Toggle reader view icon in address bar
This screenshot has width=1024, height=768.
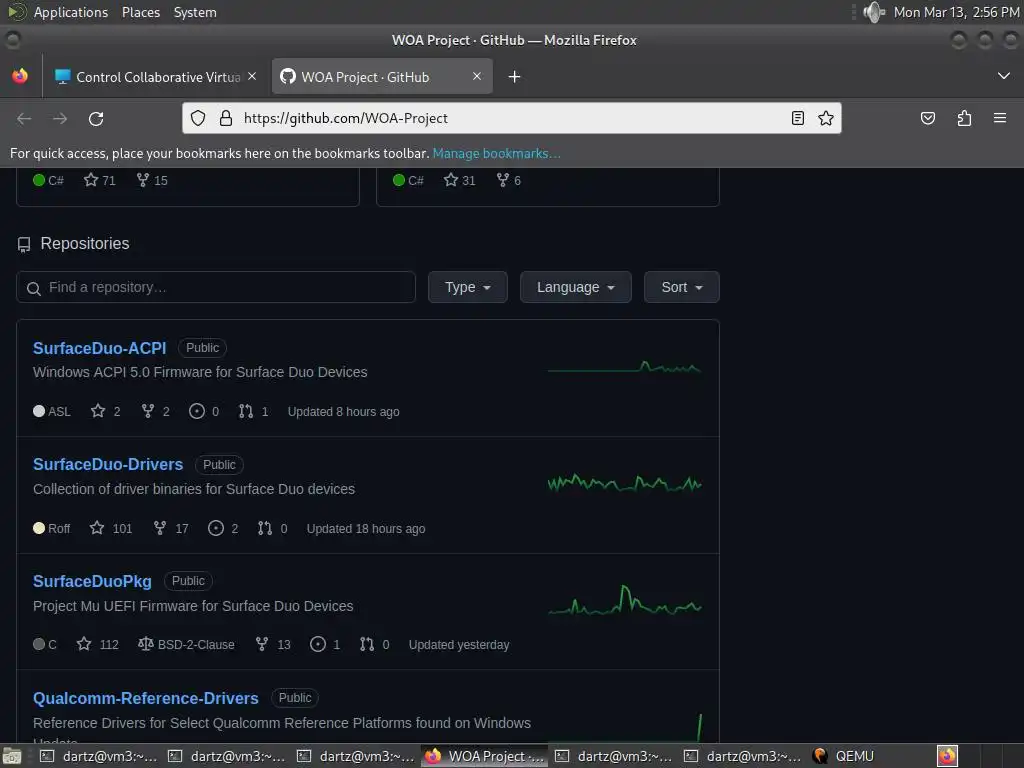pos(797,118)
